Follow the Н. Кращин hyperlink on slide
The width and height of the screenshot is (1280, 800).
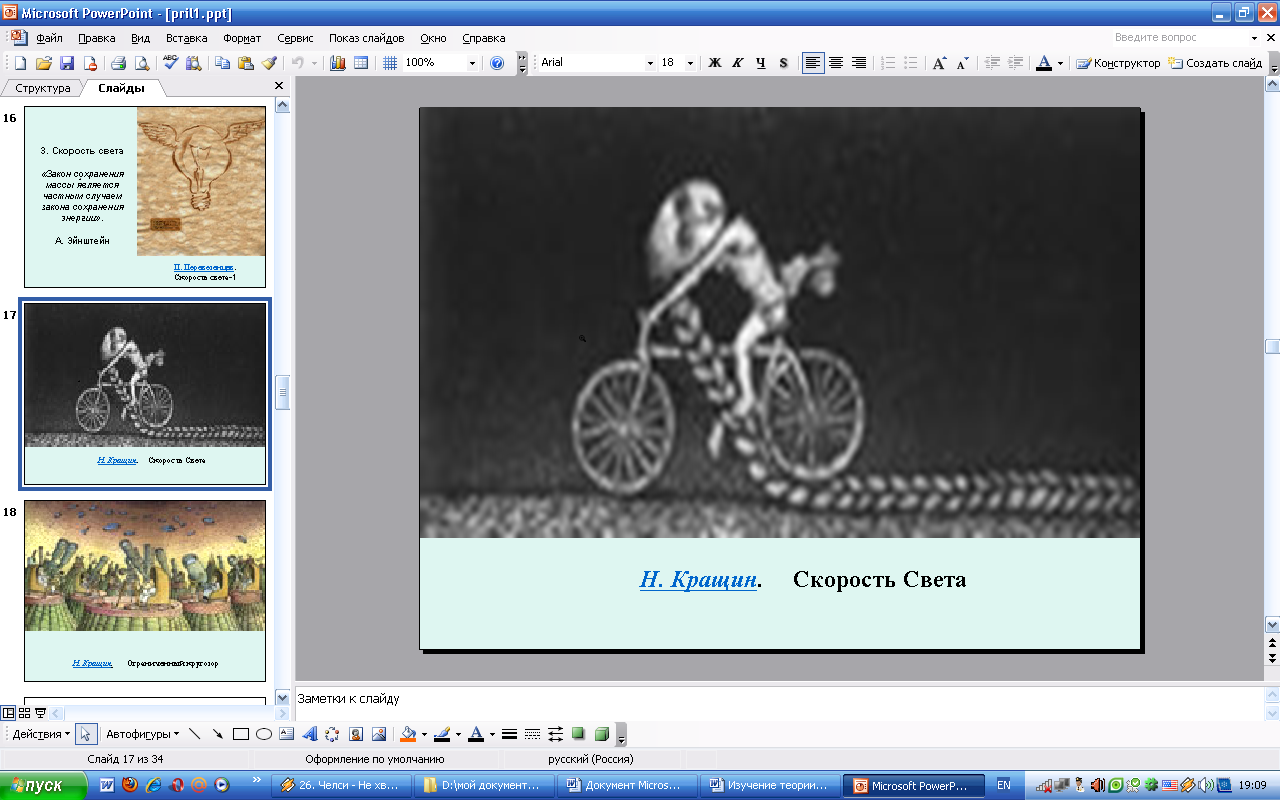tap(698, 579)
